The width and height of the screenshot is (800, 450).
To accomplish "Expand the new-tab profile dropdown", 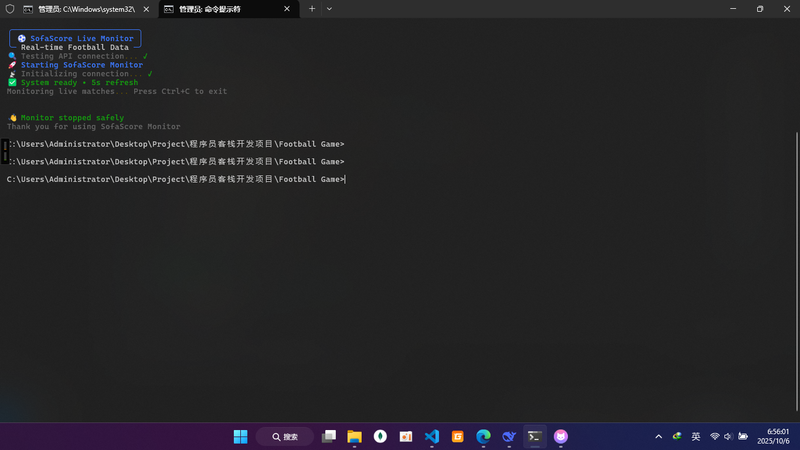I will click(x=329, y=9).
